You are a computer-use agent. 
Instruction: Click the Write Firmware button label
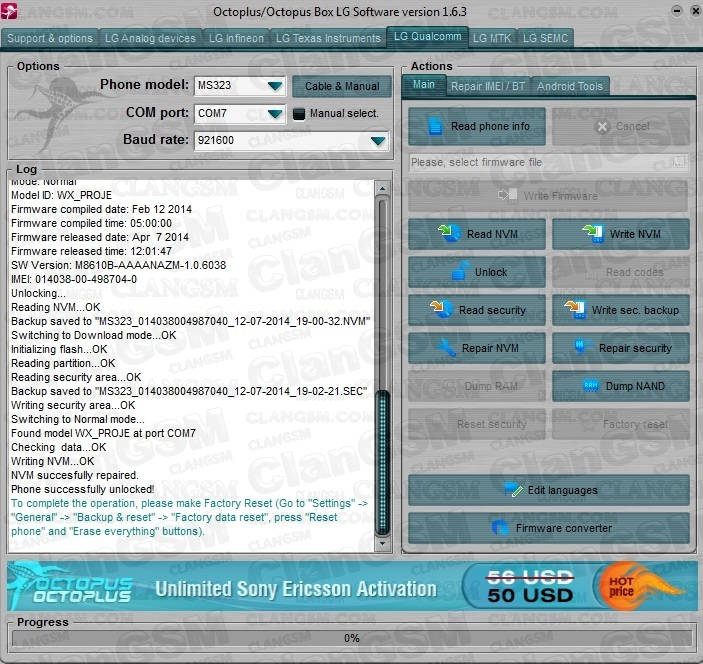560,196
